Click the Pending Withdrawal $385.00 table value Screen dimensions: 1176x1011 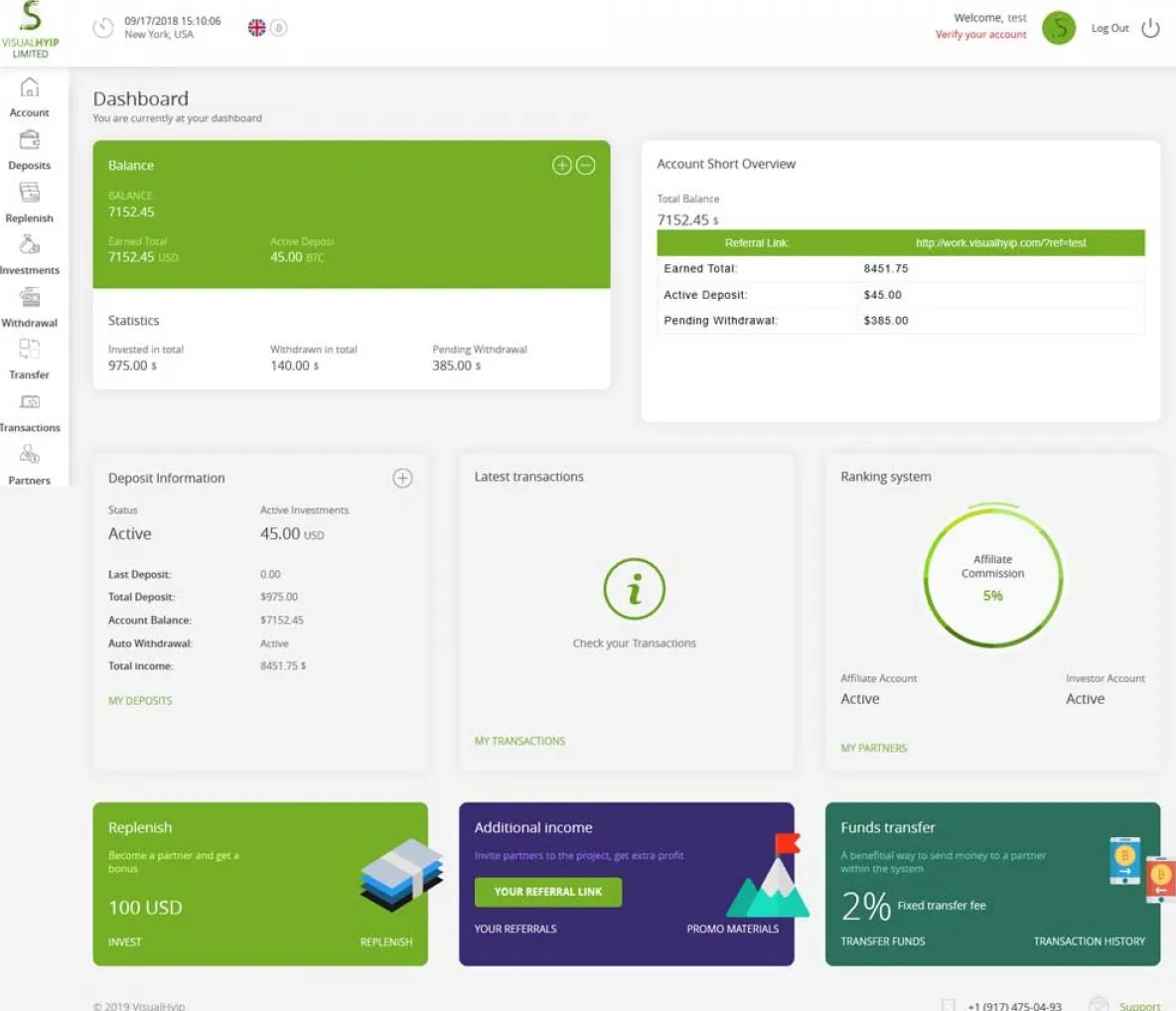[x=886, y=321]
